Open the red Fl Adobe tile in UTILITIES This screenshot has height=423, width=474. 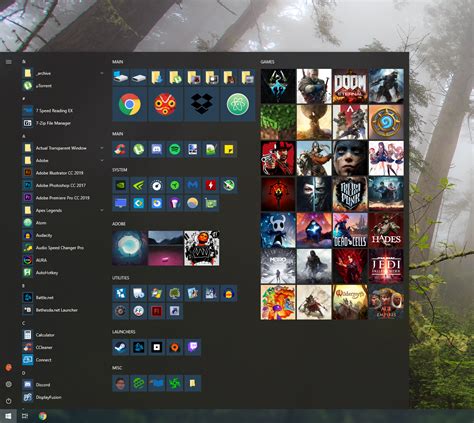coord(157,311)
